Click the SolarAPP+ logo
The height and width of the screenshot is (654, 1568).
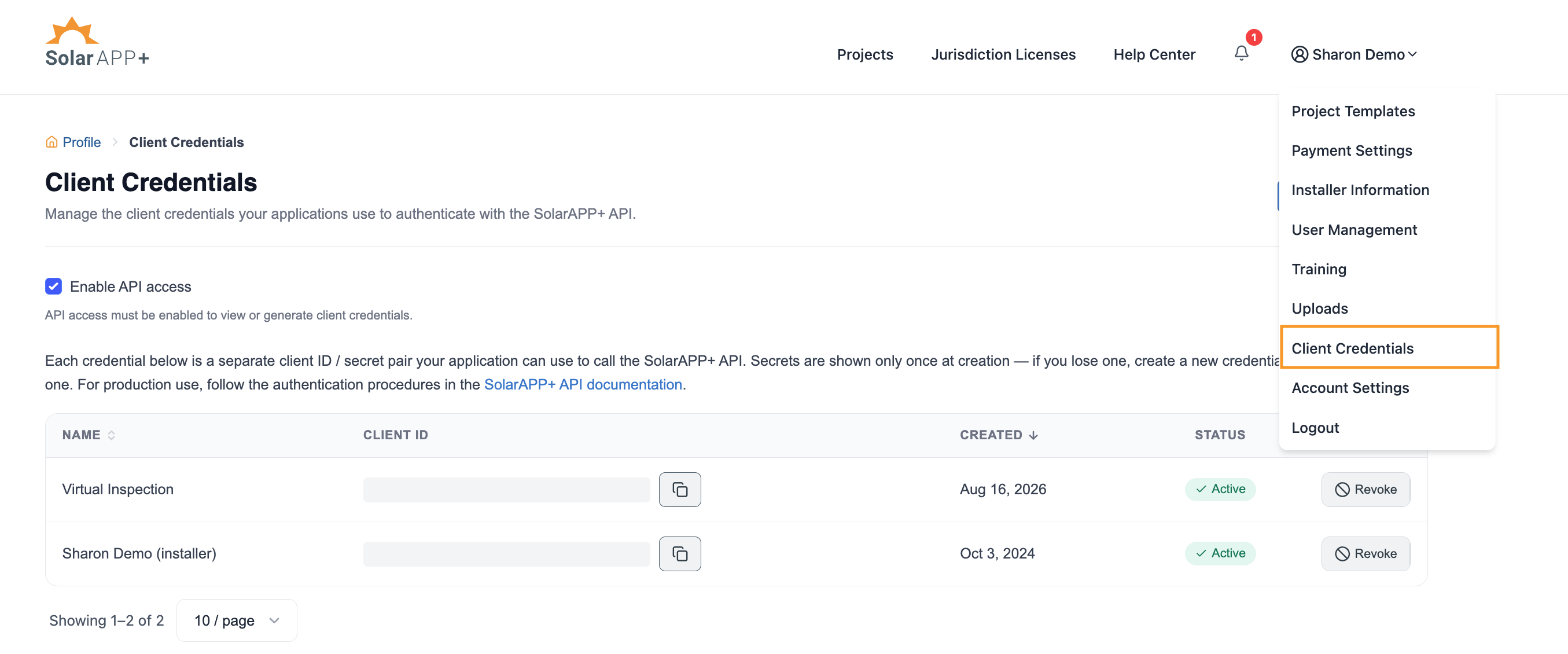97,42
